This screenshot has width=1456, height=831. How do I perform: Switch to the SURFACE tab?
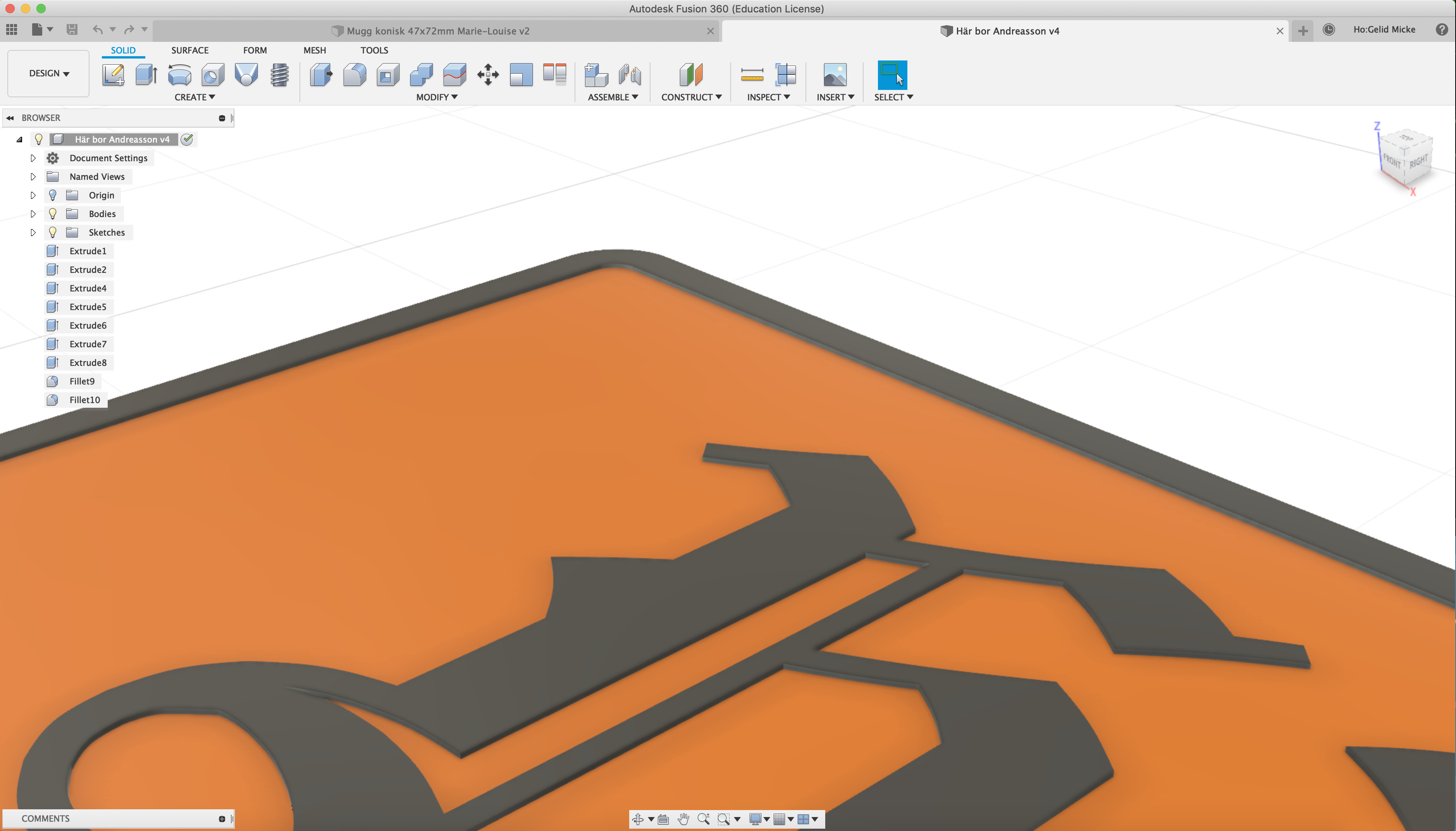(189, 50)
